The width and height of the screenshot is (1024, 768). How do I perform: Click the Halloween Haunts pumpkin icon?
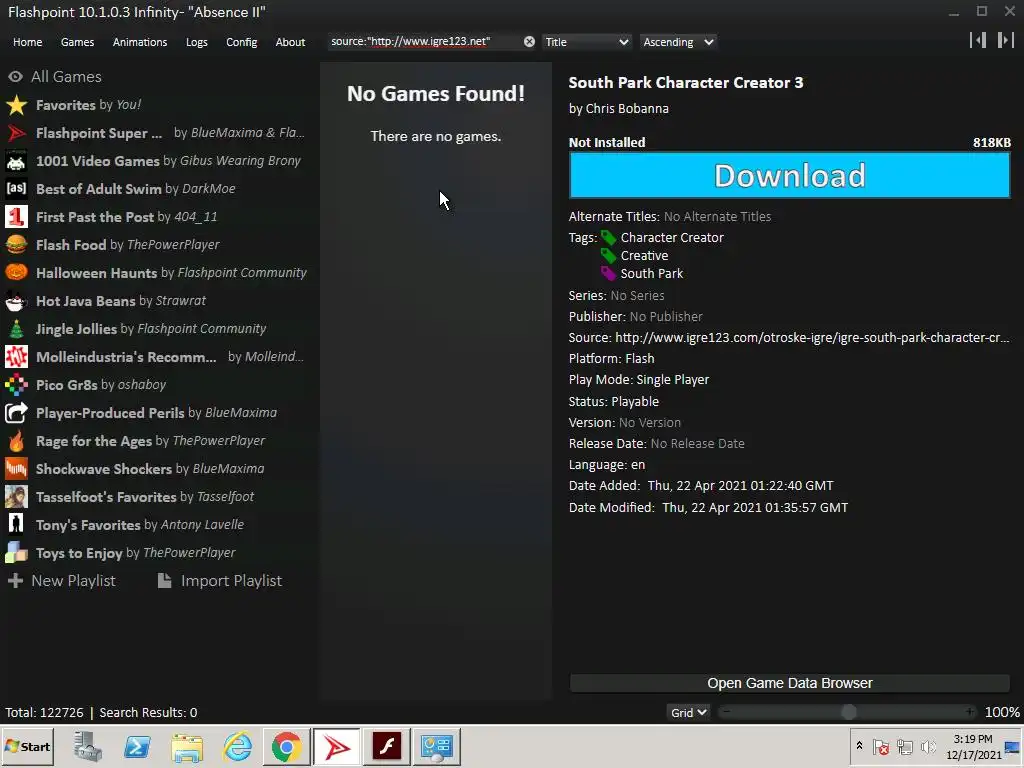tap(16, 273)
